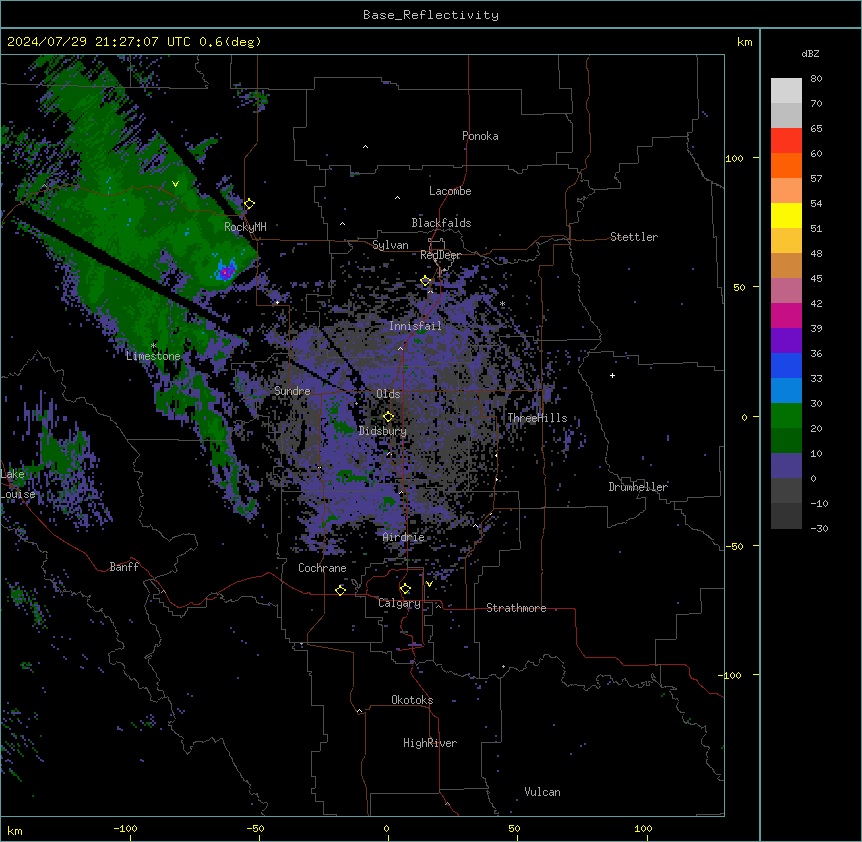862x842 pixels.
Task: Select the Lake Louise label
Action: (x=18, y=484)
